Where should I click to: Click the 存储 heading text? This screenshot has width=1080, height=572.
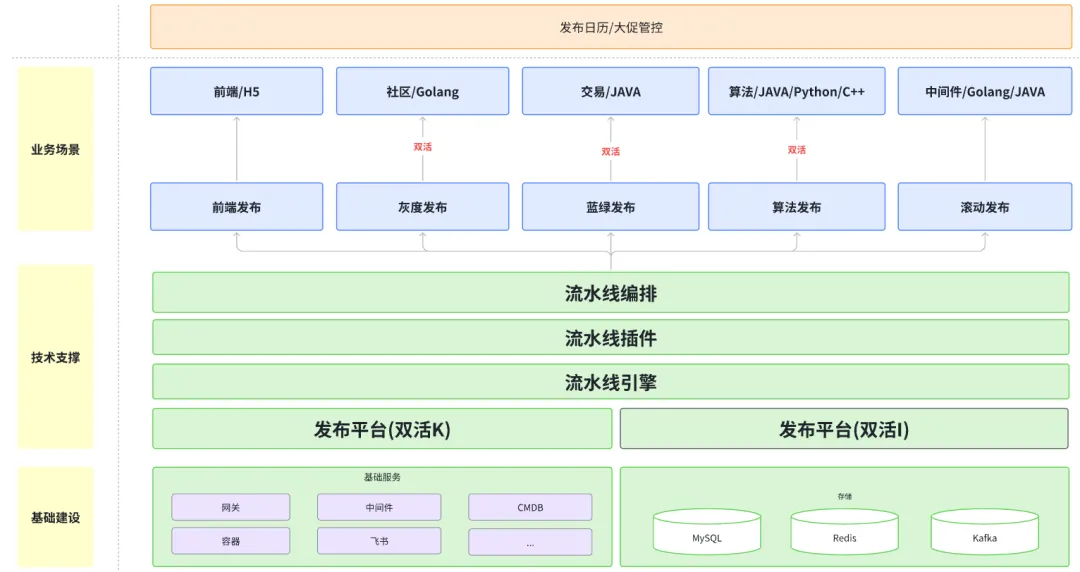tap(844, 496)
